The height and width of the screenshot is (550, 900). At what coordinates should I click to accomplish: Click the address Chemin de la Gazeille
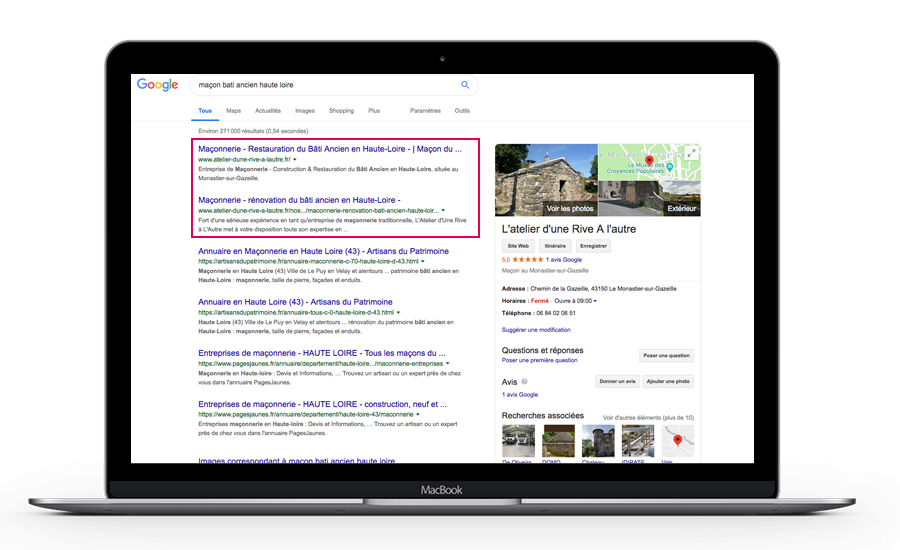click(603, 289)
